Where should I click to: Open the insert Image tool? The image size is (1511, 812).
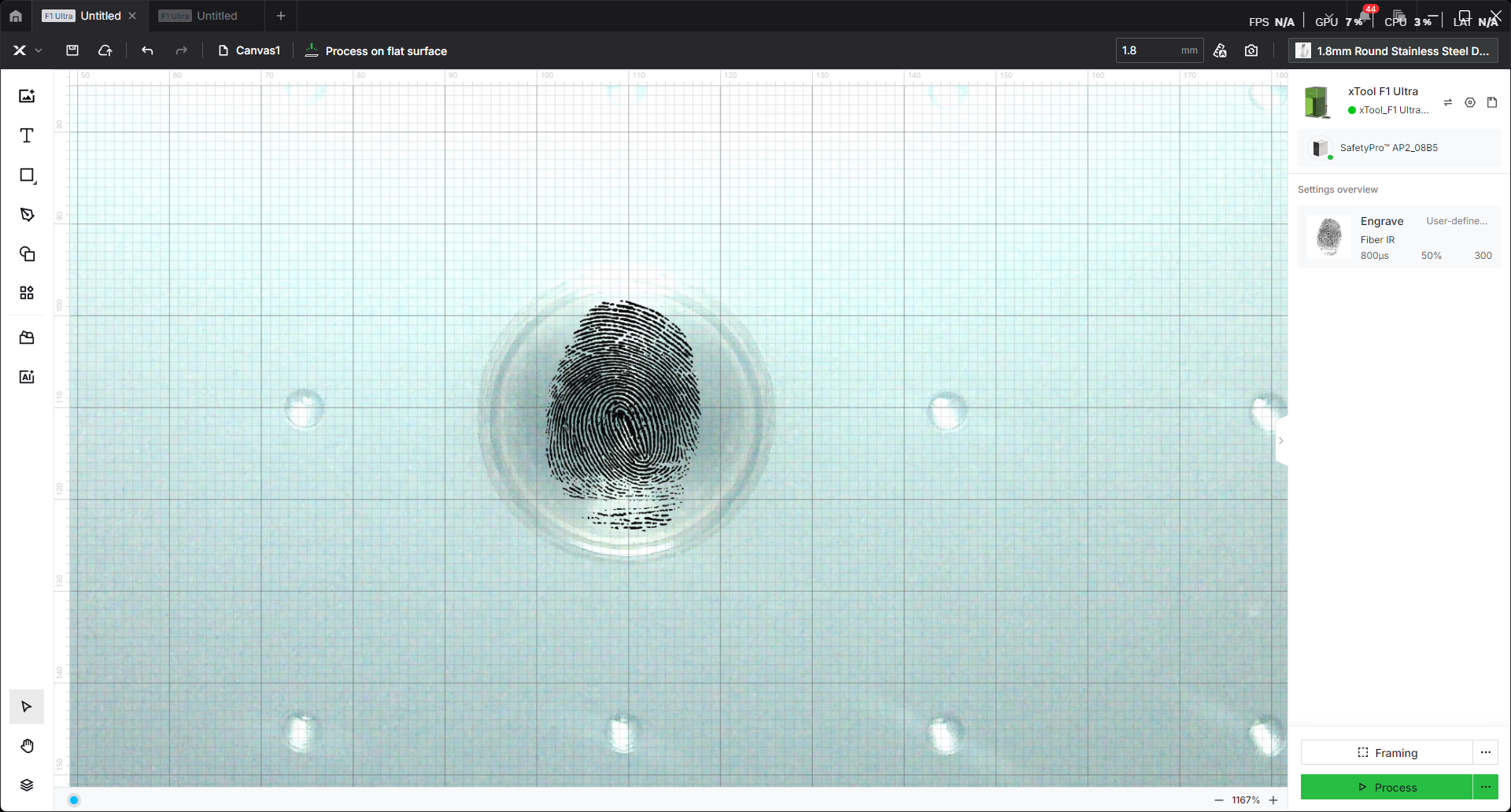click(27, 96)
